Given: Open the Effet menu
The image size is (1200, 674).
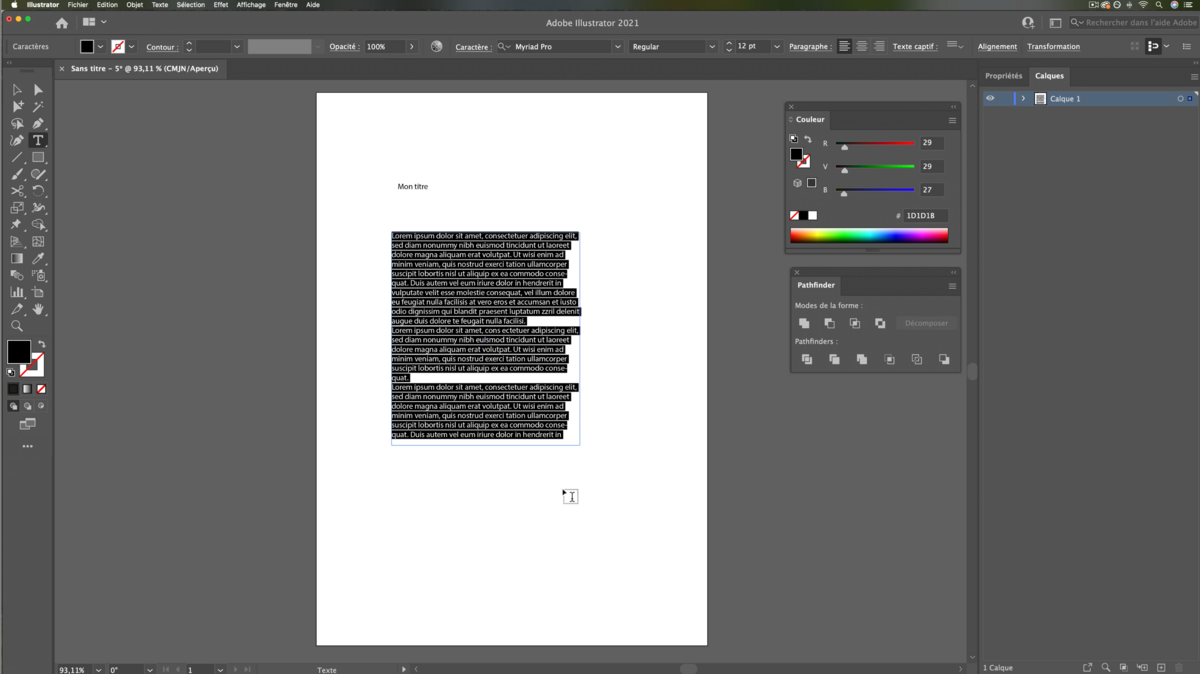Looking at the screenshot, I should [x=220, y=5].
